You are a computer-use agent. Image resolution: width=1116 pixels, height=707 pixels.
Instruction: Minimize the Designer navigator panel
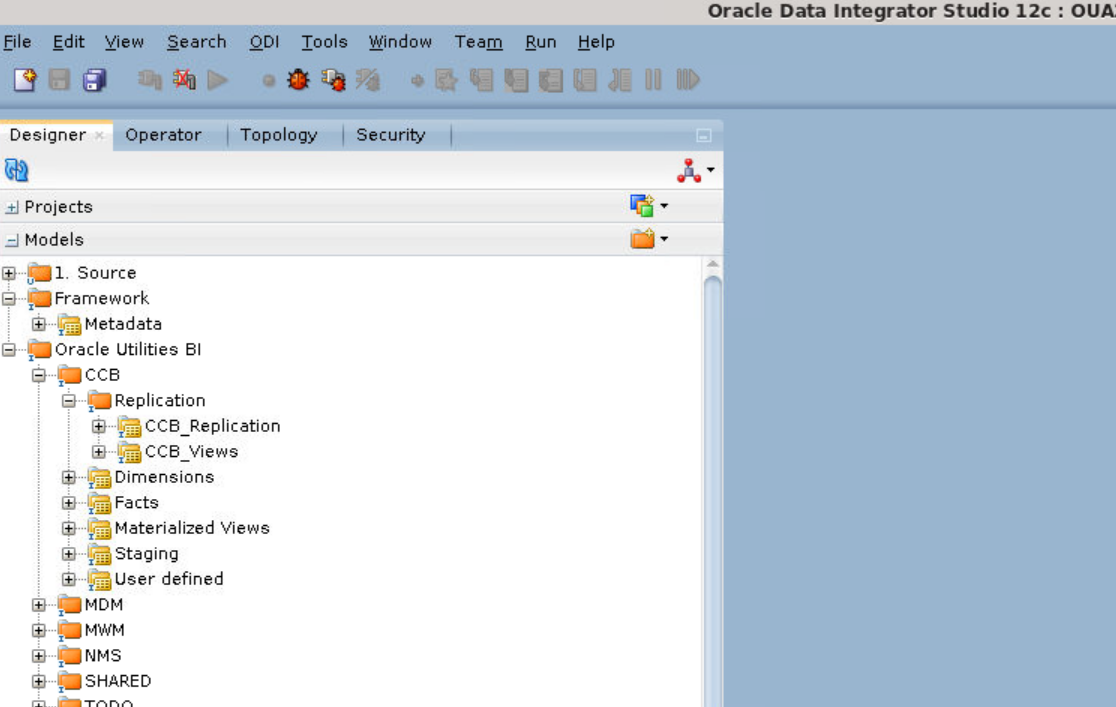point(703,135)
